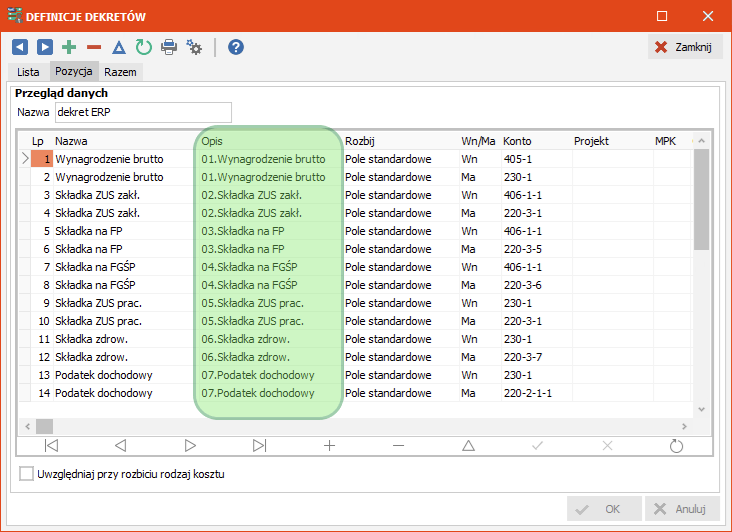This screenshot has height=532, width=732.
Task: Edit row using grid navigator triangle
Action: (468, 446)
